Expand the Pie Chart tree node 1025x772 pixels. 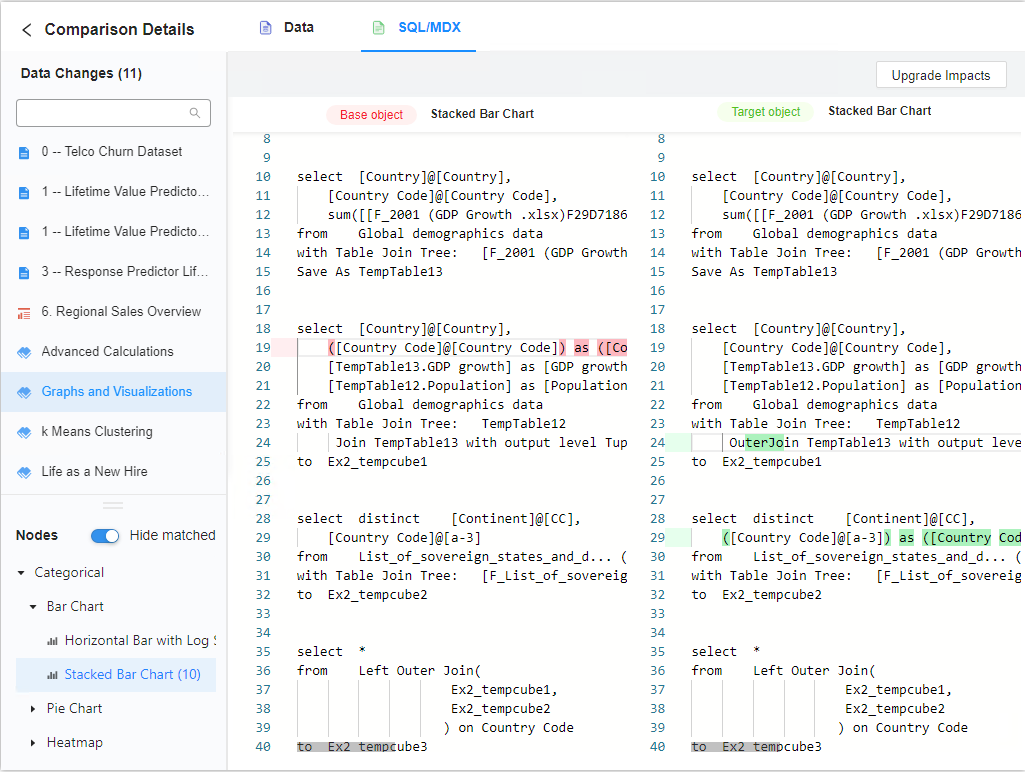pyautogui.click(x=34, y=709)
